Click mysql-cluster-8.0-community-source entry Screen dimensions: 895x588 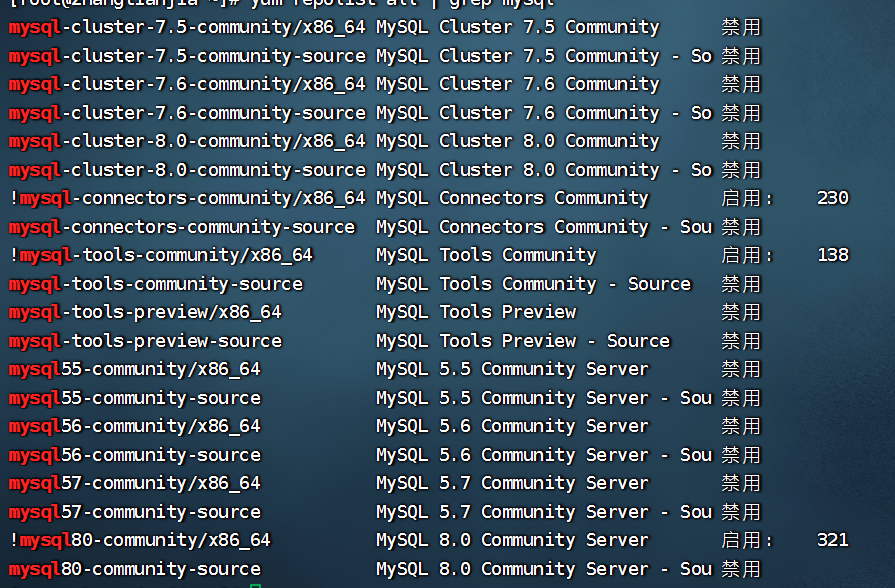click(187, 170)
